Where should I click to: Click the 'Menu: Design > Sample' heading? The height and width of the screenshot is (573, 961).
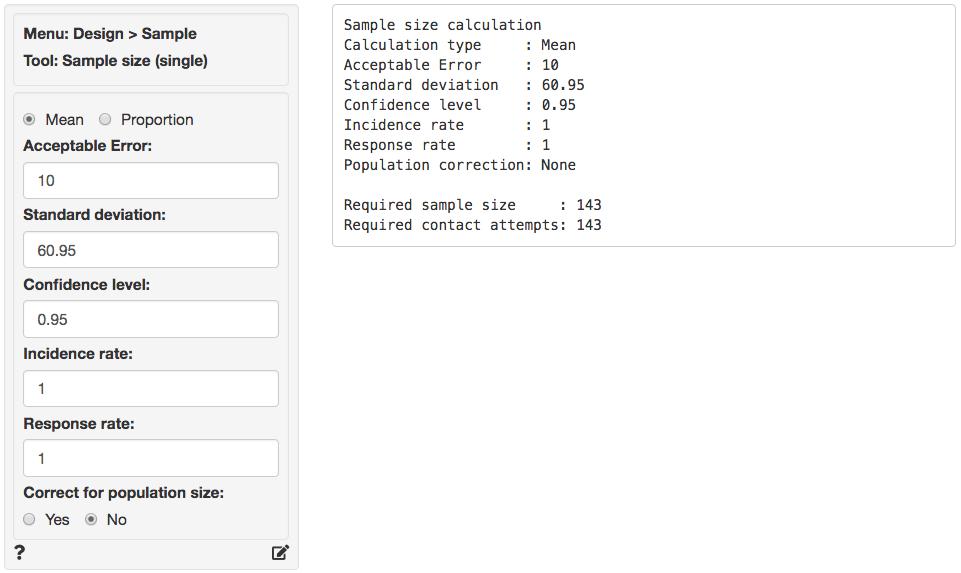(x=110, y=34)
